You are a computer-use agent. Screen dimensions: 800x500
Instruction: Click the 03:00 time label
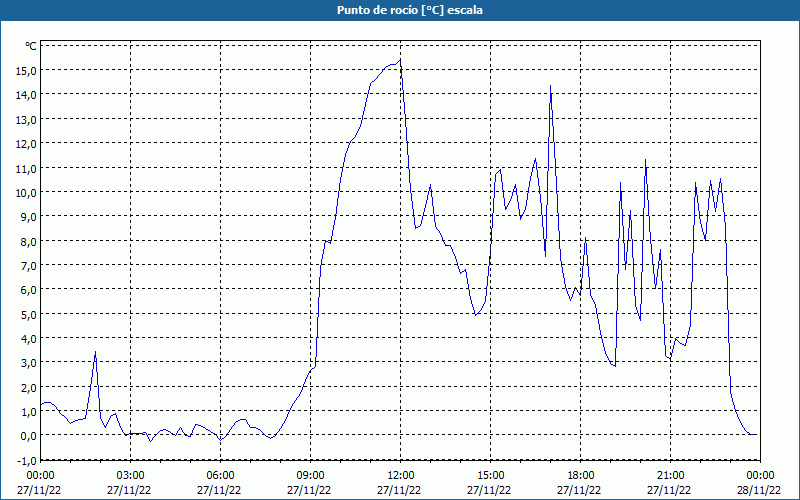[x=131, y=476]
